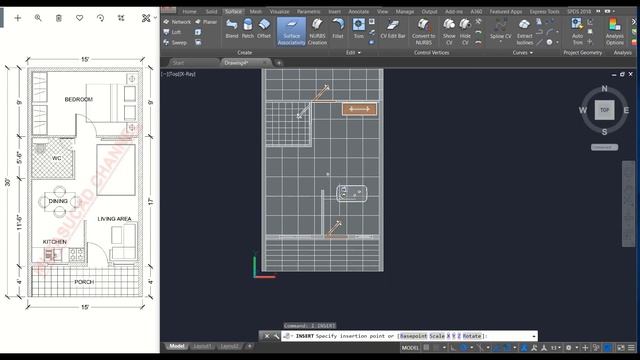Open the Home ribbon tab
Screen dimensions: 640x360
click(x=189, y=11)
